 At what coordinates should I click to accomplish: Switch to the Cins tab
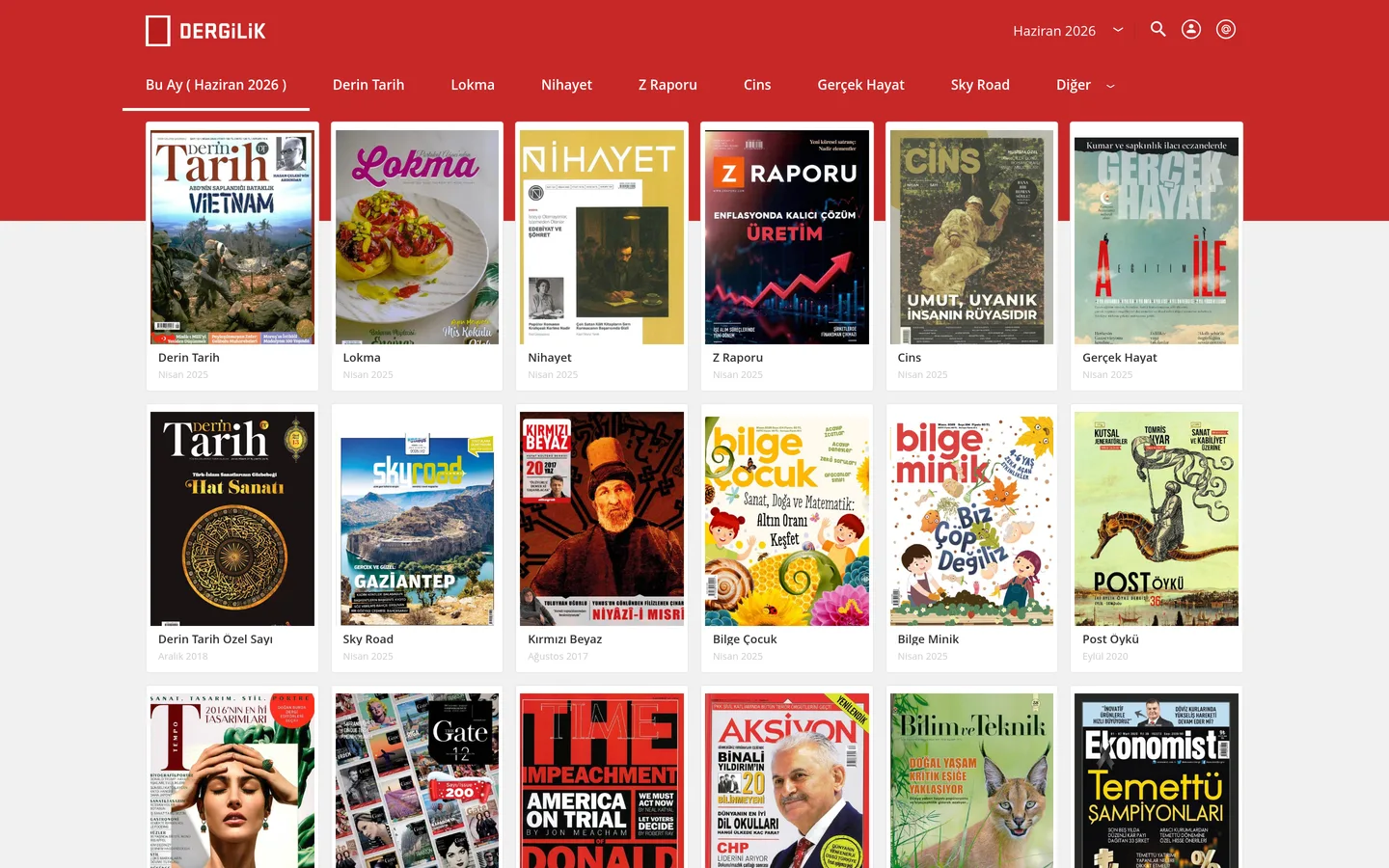click(x=757, y=85)
